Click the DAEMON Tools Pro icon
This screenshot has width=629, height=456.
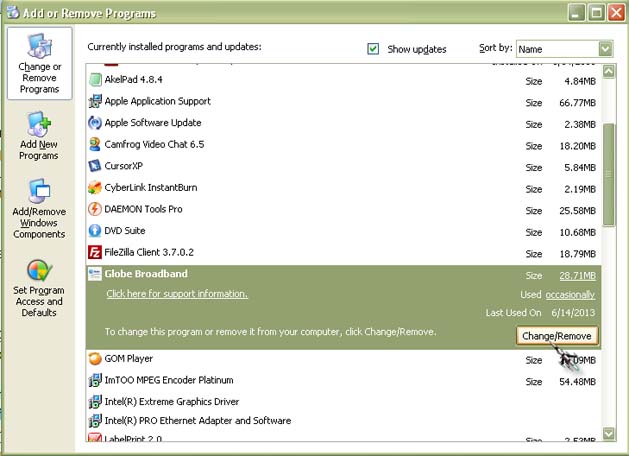[x=95, y=209]
